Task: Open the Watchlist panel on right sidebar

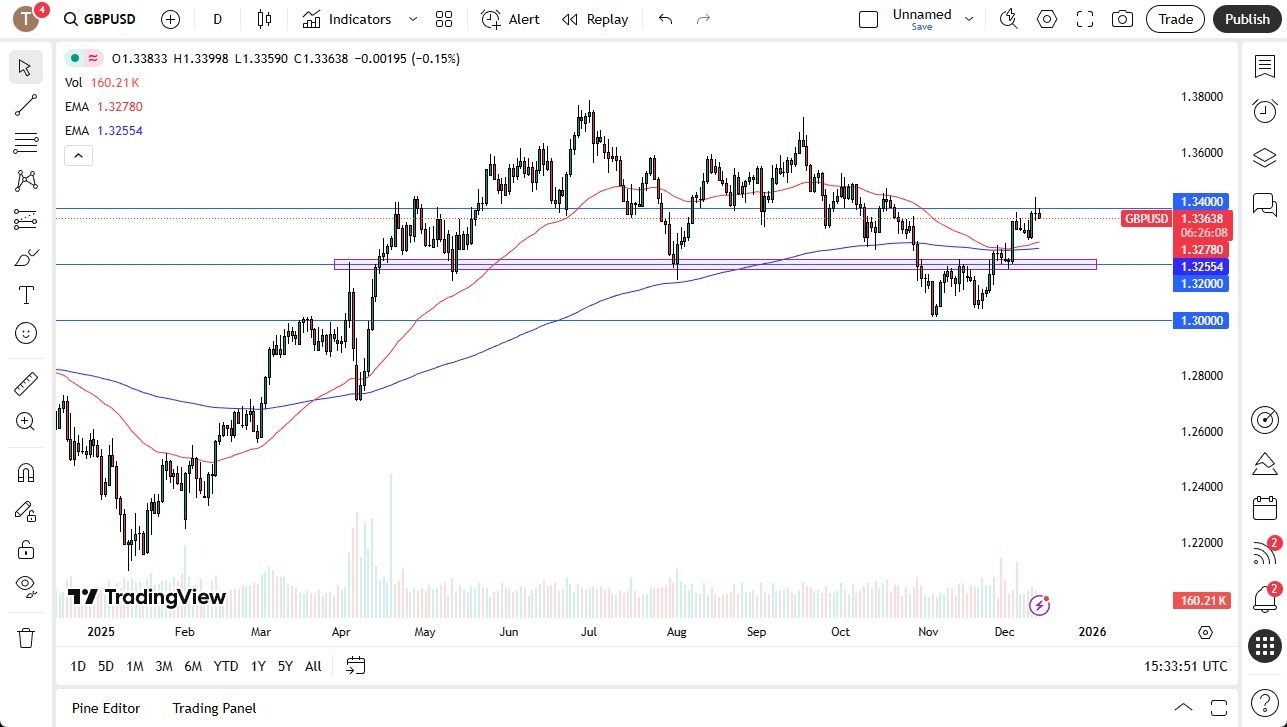Action: click(1264, 66)
